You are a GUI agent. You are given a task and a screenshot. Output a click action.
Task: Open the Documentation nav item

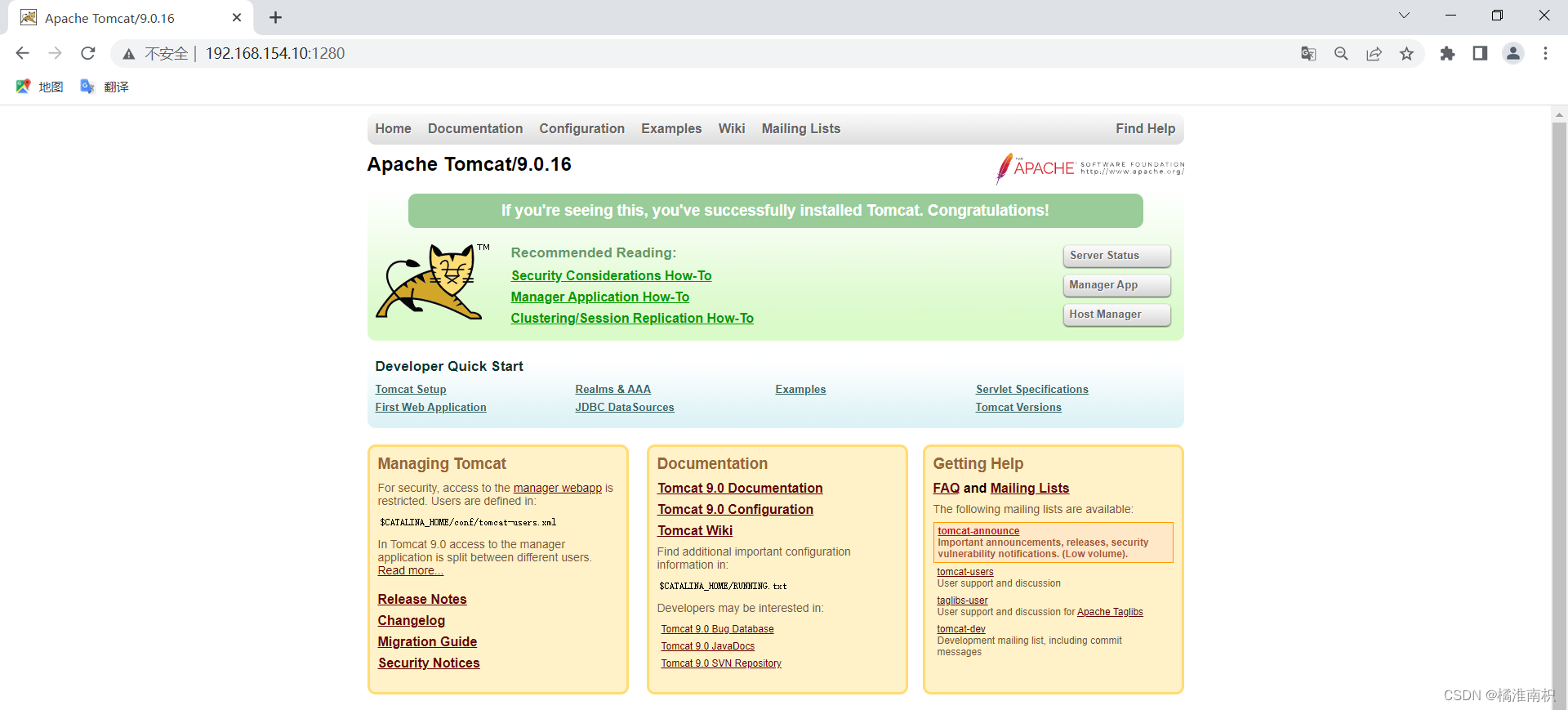tap(475, 128)
